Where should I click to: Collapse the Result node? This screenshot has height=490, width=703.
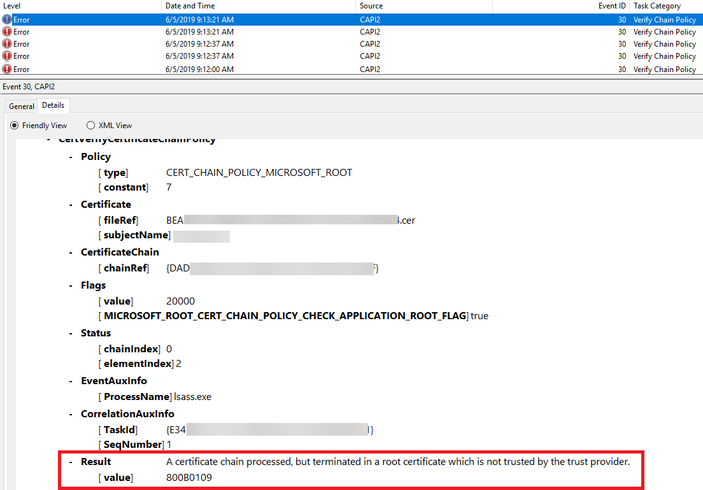71,462
